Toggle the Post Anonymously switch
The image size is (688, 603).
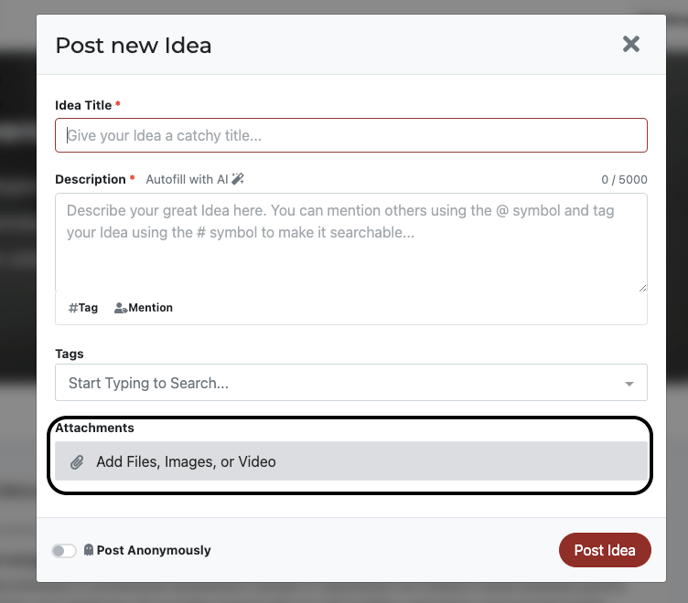tap(64, 550)
